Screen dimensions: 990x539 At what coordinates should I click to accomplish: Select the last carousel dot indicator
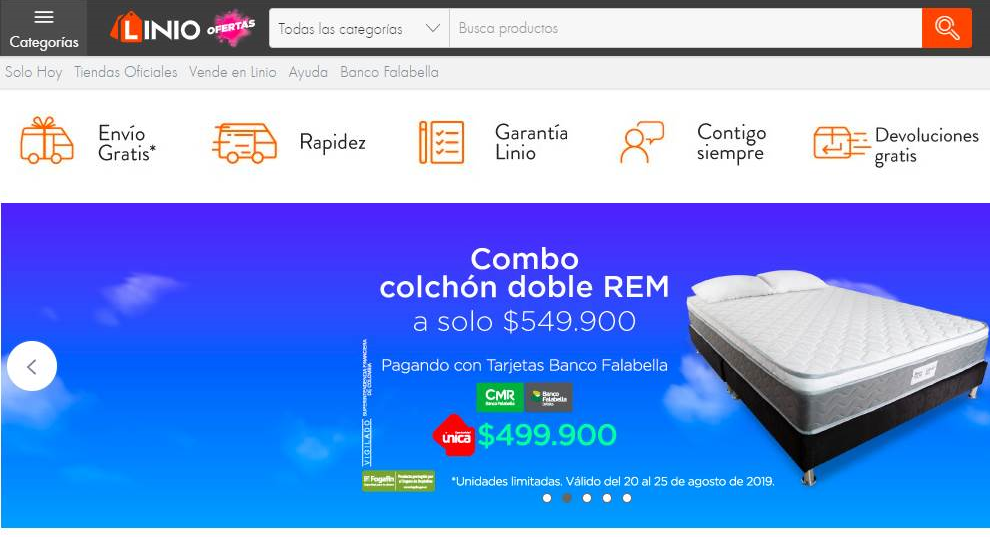626,498
